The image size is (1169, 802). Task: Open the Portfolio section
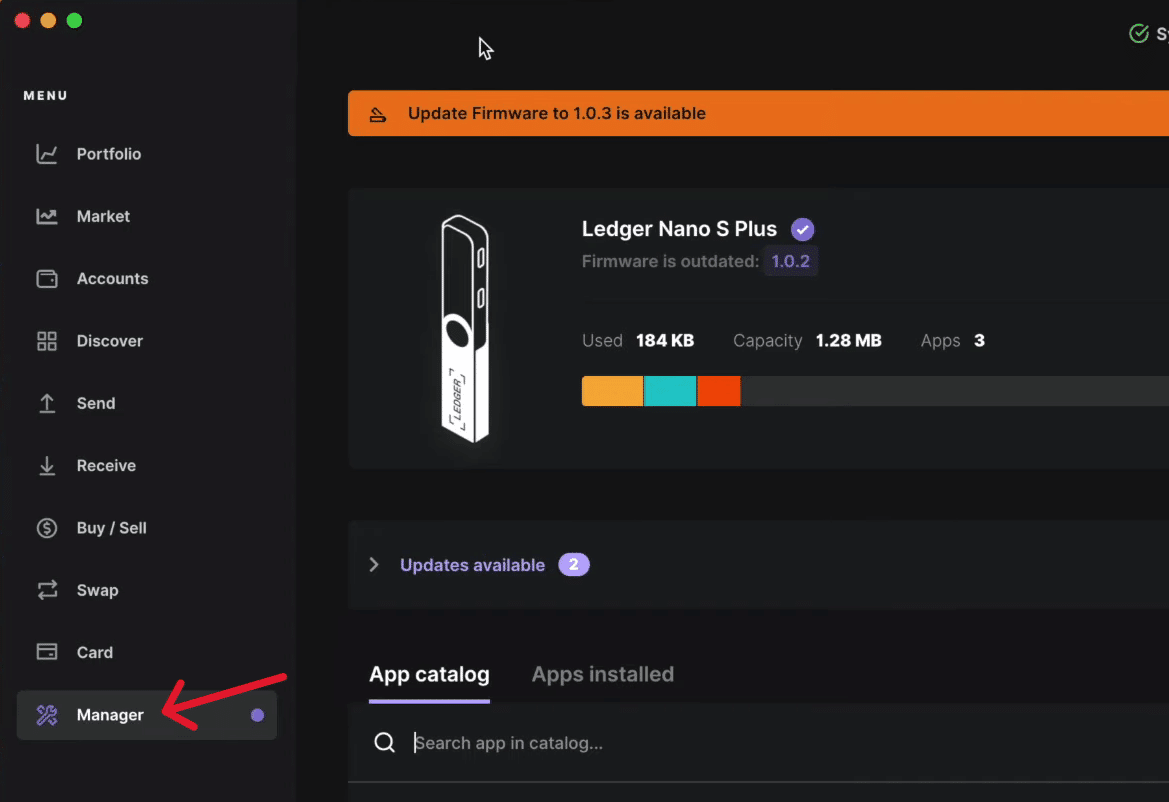tap(110, 154)
